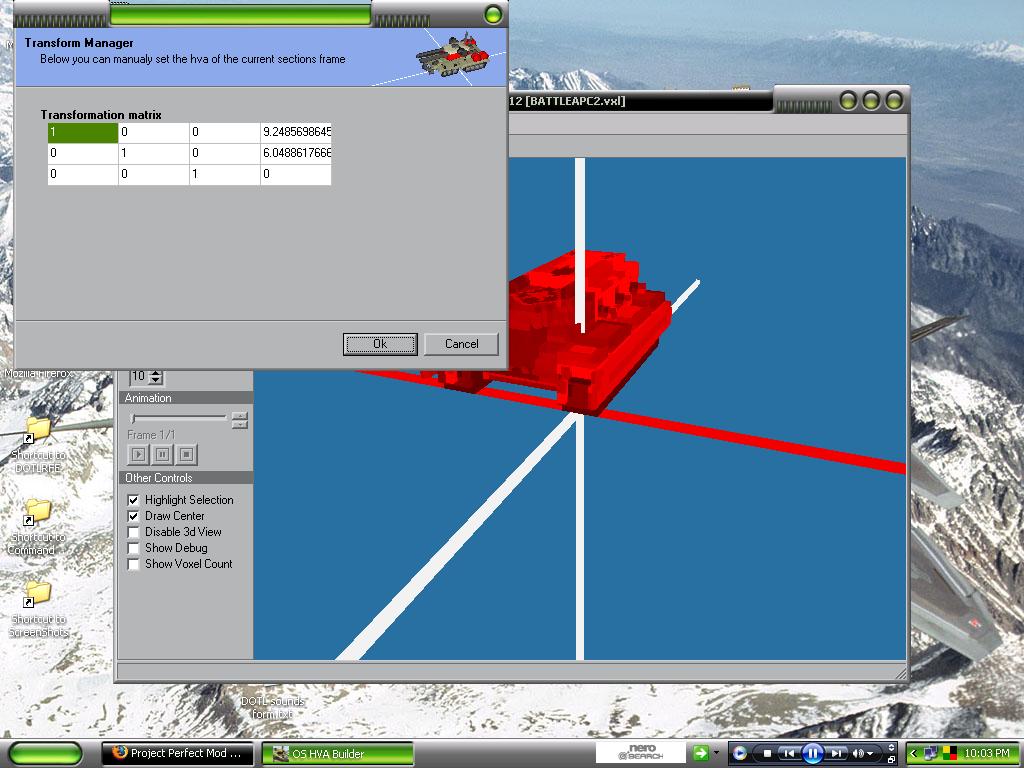Click the animation frame slider track
This screenshot has width=1024, height=768.
pos(180,418)
